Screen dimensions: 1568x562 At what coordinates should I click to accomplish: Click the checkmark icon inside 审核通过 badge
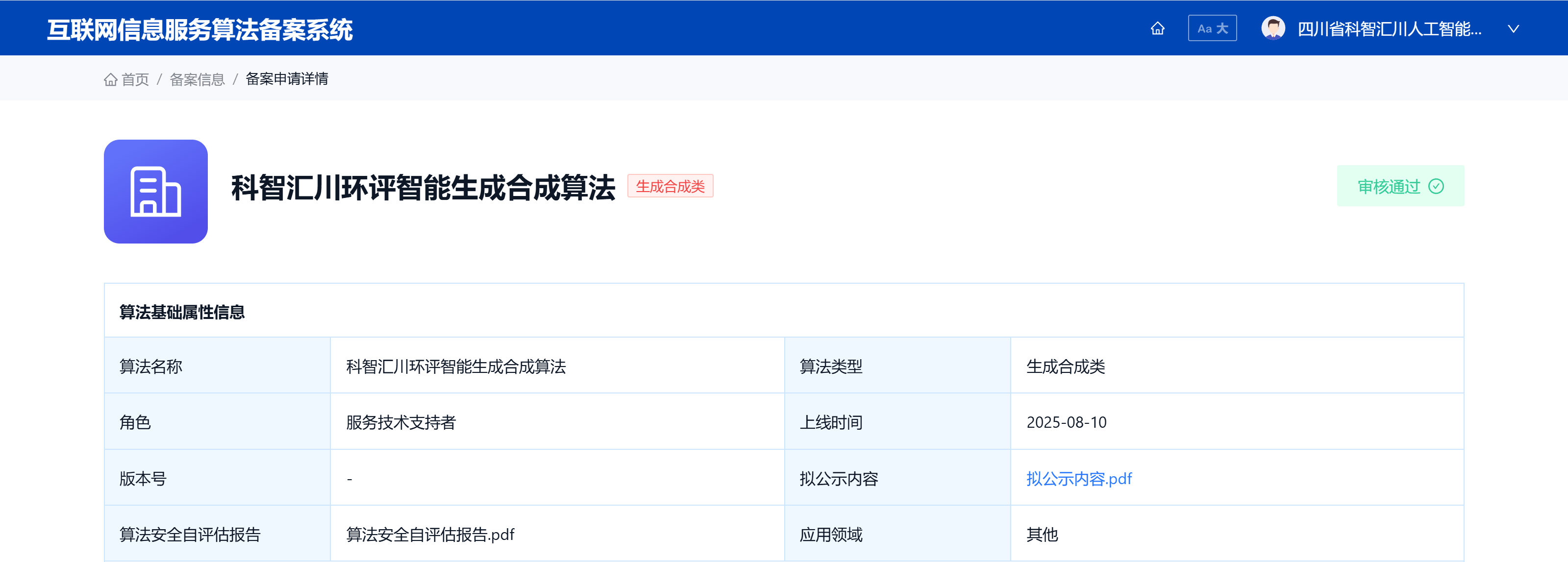pyautogui.click(x=1437, y=186)
